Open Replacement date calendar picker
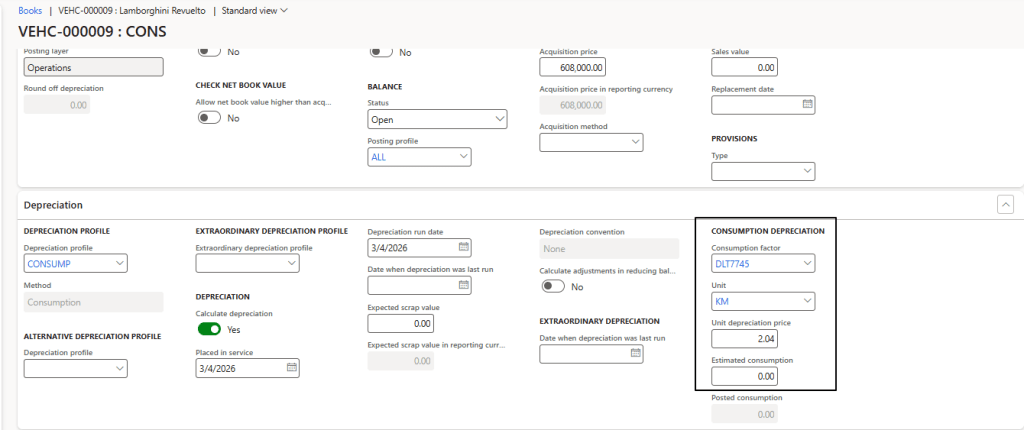 point(807,103)
